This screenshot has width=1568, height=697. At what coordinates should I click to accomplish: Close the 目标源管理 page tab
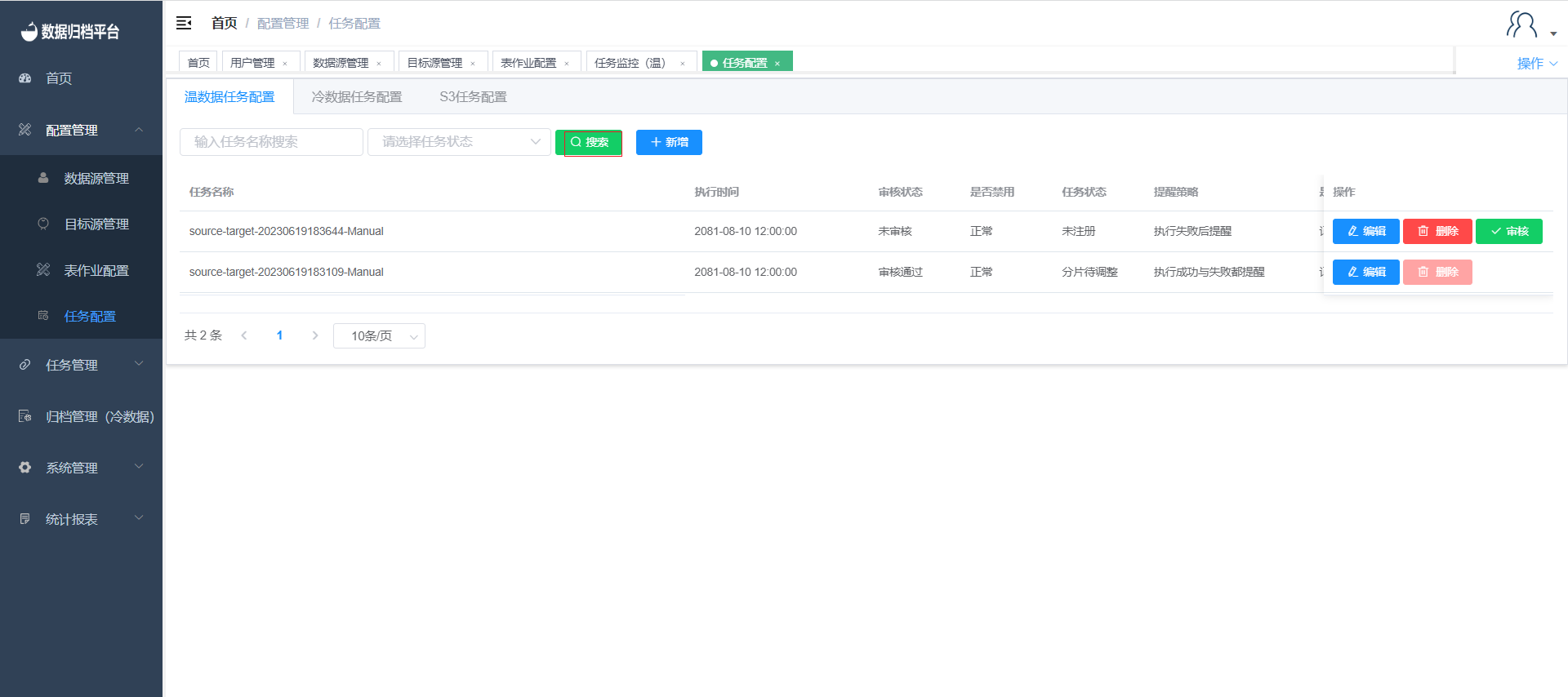click(x=473, y=64)
